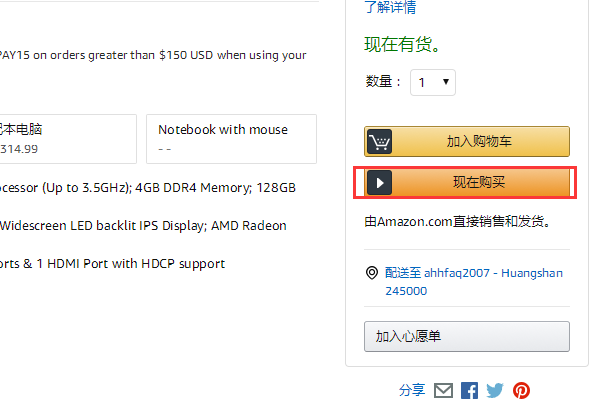
Task: Click the 加入购物车 add to cart button
Action: pyautogui.click(x=467, y=141)
